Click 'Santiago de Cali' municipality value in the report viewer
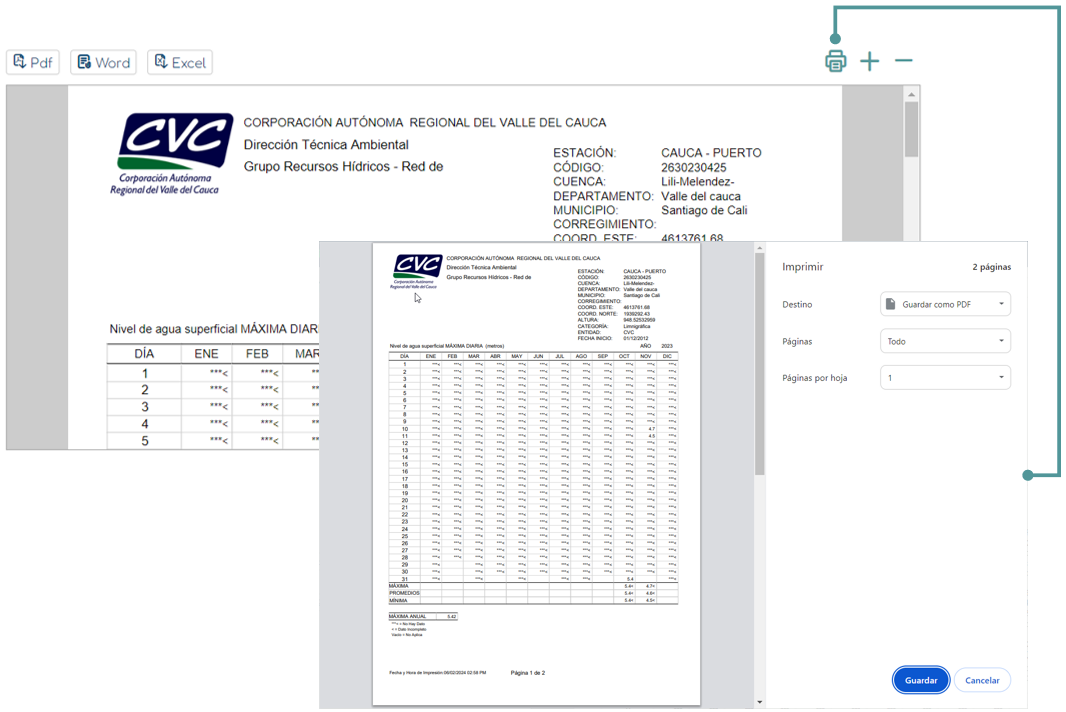The width and height of the screenshot is (1066, 712). pos(704,210)
